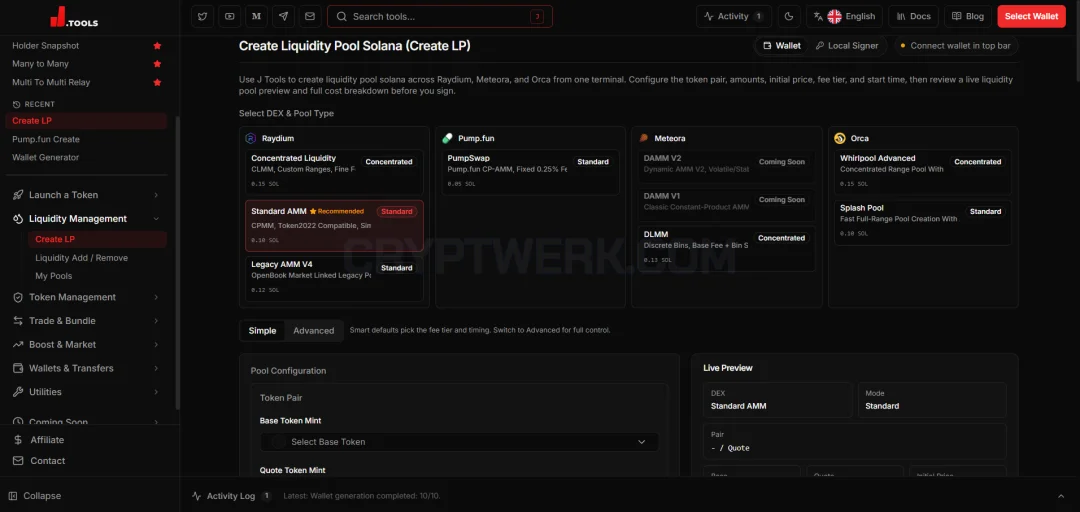Collapse the Liquidity Management section
Screen dimensions: 1080x512
pos(86,218)
